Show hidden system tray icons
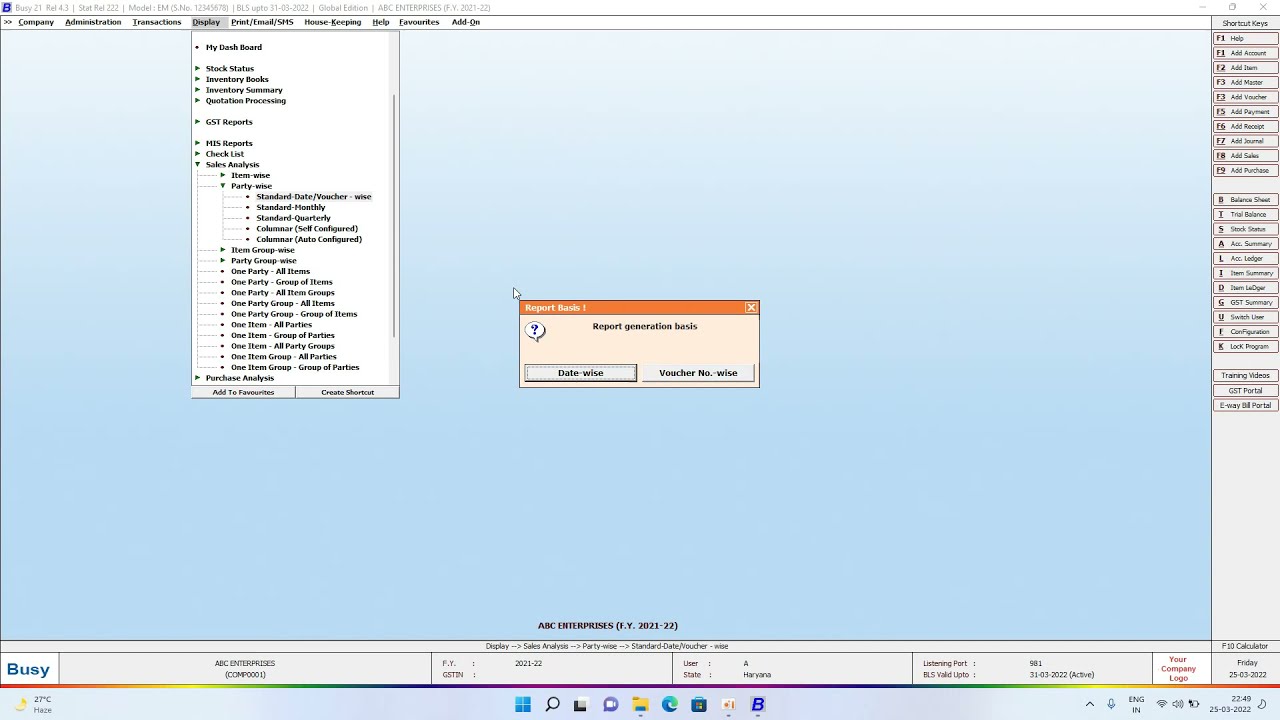 pyautogui.click(x=1090, y=704)
